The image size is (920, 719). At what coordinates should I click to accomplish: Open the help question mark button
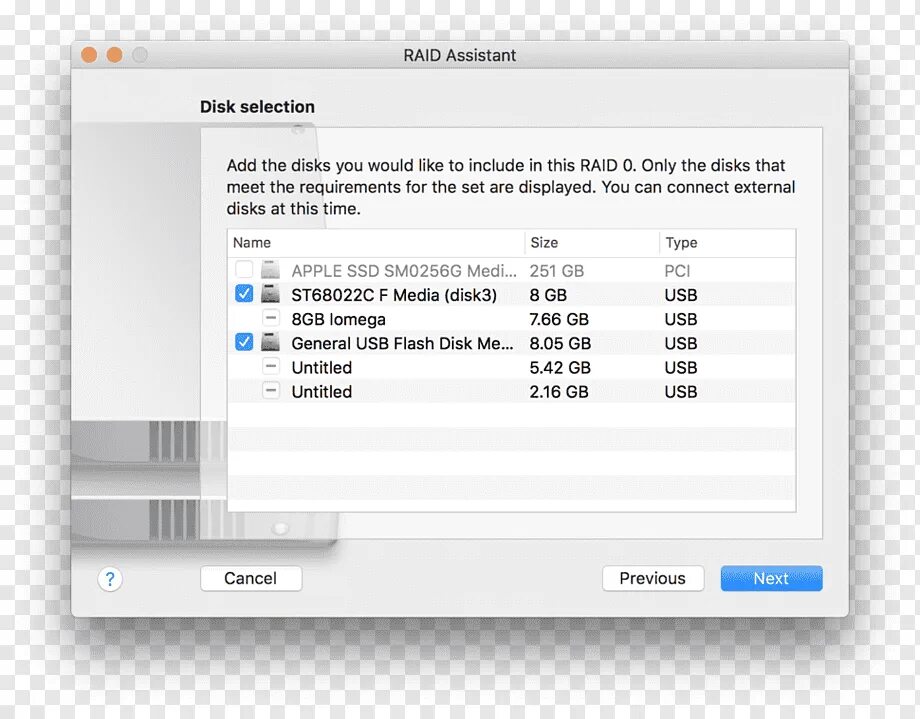click(110, 579)
